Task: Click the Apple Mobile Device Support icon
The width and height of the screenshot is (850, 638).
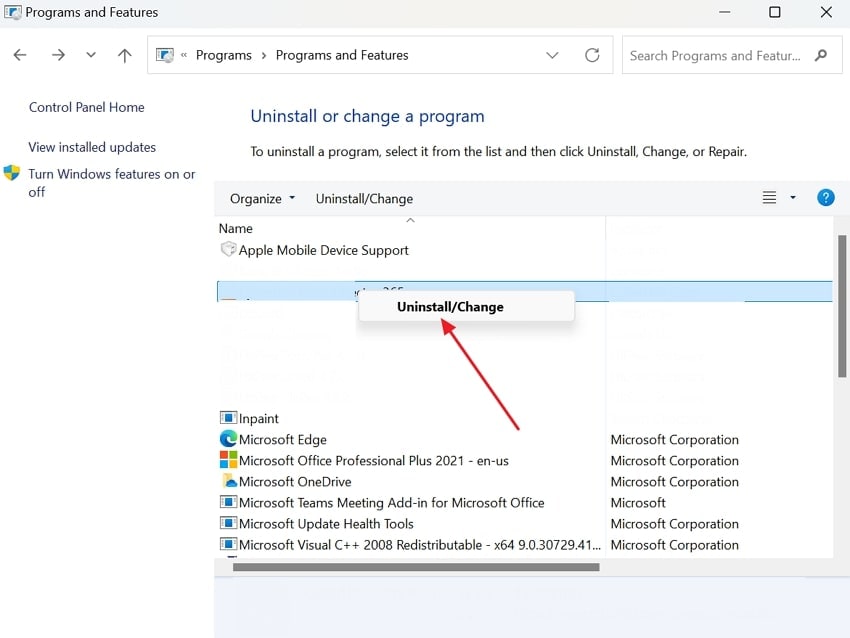Action: point(228,249)
